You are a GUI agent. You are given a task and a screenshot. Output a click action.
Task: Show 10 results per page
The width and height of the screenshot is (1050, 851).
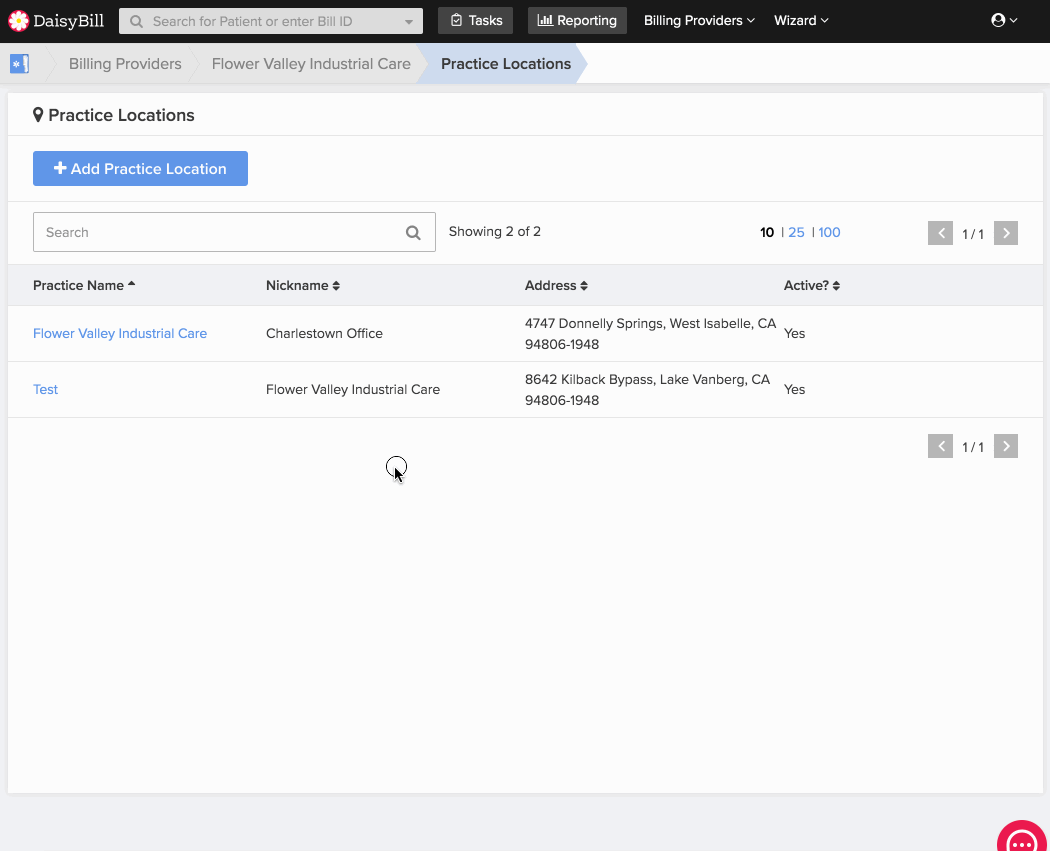pos(767,232)
